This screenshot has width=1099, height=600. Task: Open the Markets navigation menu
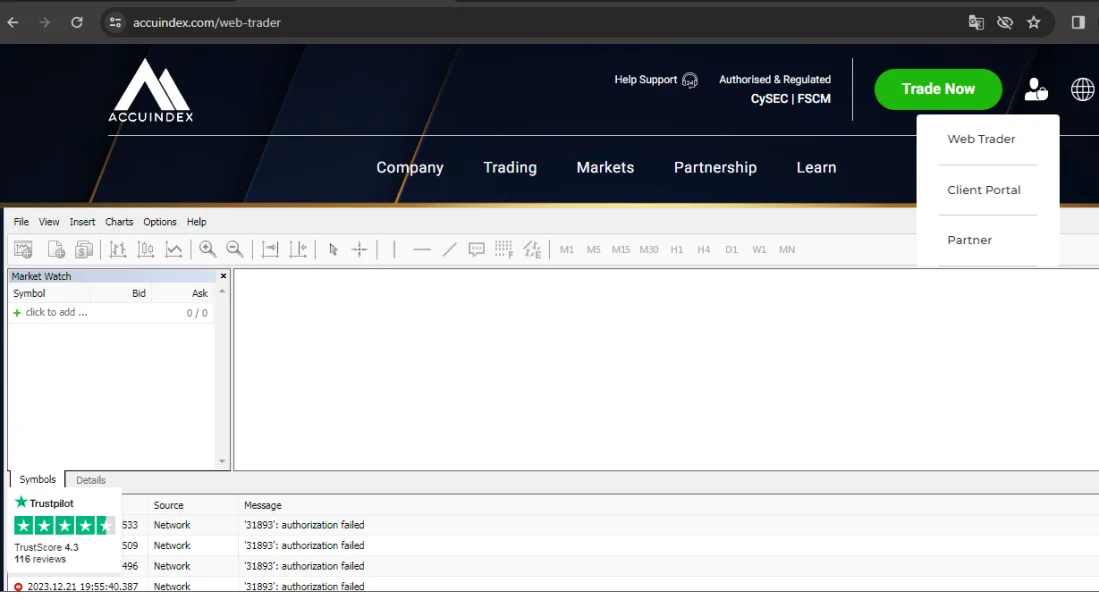tap(606, 168)
